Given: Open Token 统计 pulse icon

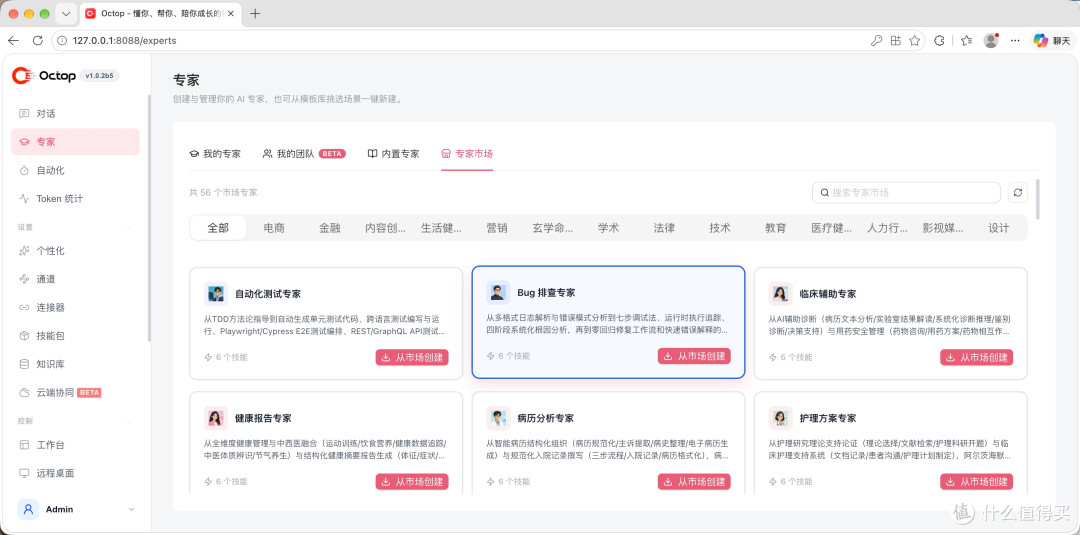Looking at the screenshot, I should tap(24, 198).
